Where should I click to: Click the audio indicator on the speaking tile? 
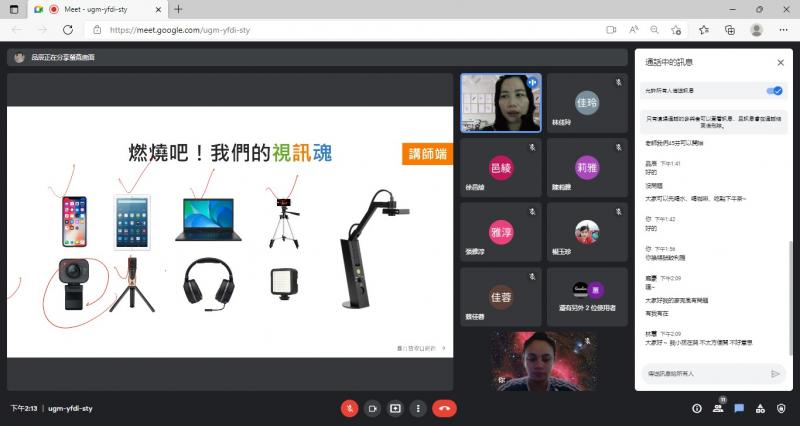pos(532,82)
